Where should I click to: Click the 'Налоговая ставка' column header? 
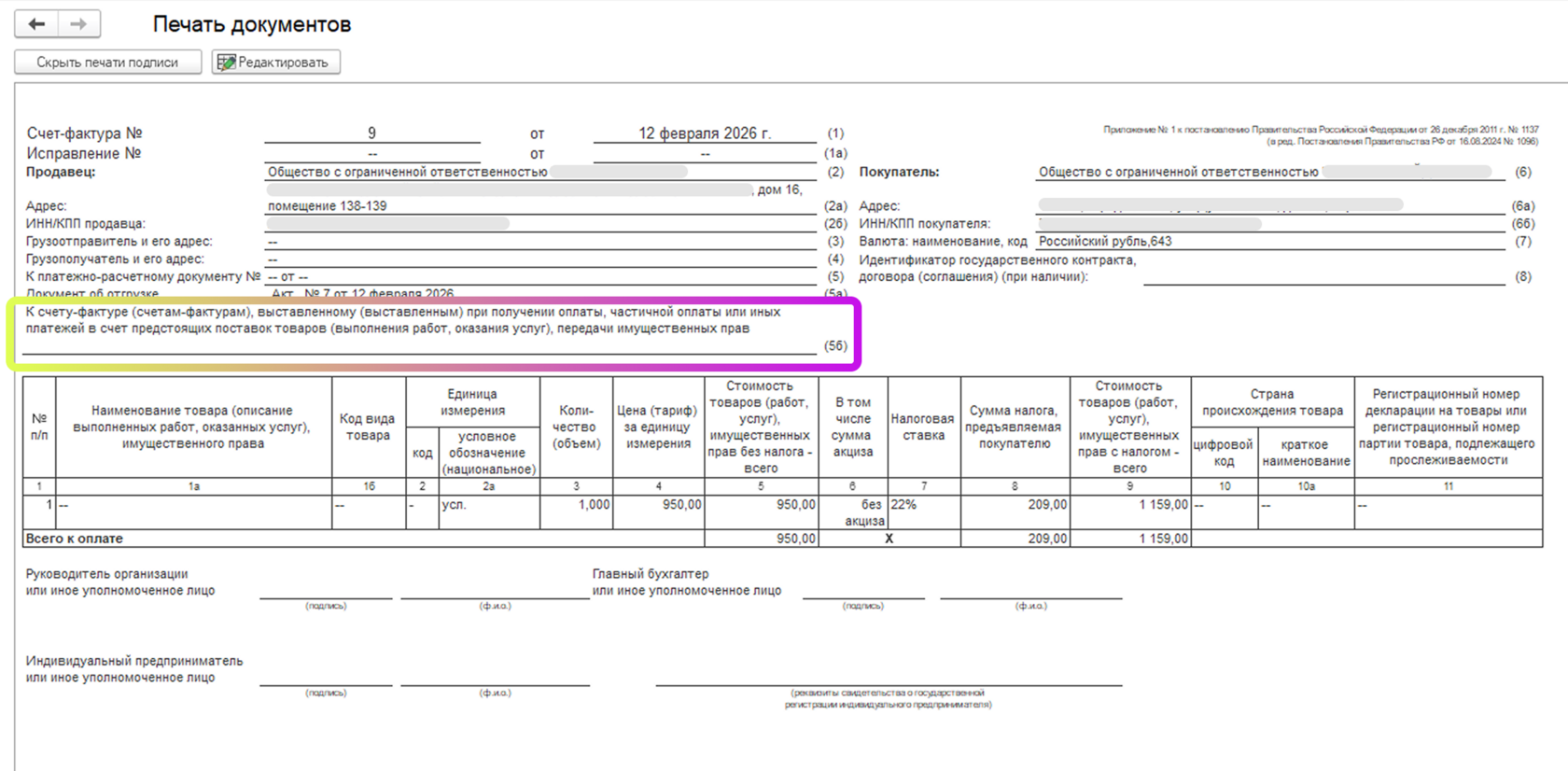point(923,428)
